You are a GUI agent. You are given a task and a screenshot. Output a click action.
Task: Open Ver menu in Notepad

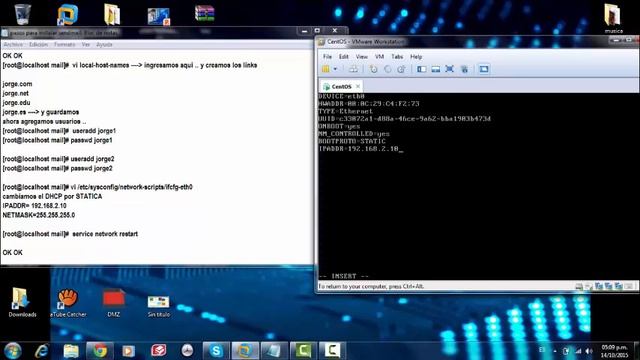(x=86, y=44)
